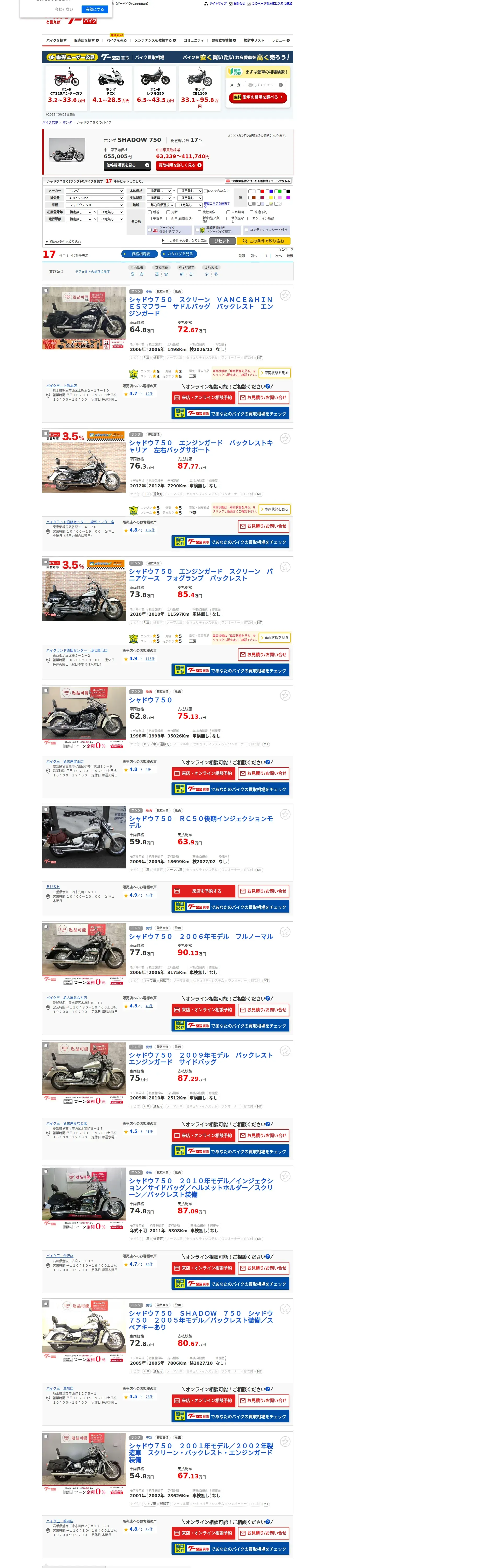Click the favorite star on the first listing
The height and width of the screenshot is (1568, 502).
pyautogui.click(x=284, y=295)
